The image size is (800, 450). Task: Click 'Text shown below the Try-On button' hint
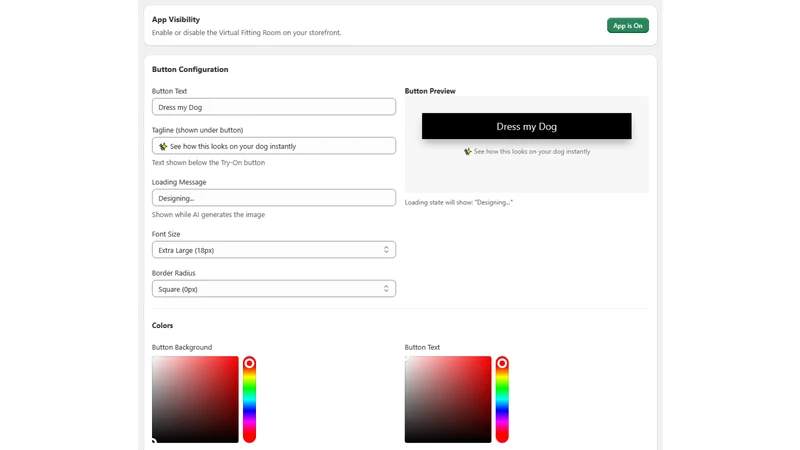click(x=208, y=163)
